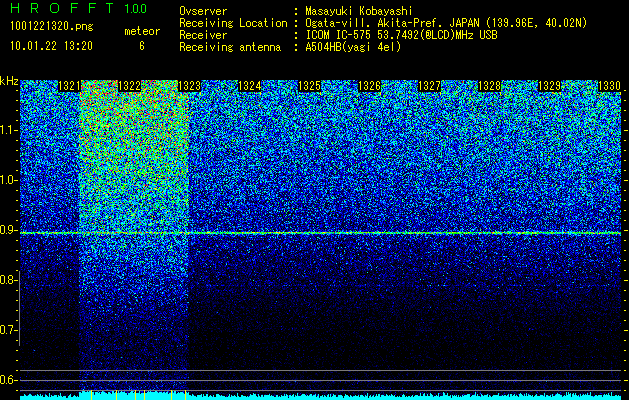The width and height of the screenshot is (629, 400).
Task: Click the Ovserver field label
Action: 203,11
